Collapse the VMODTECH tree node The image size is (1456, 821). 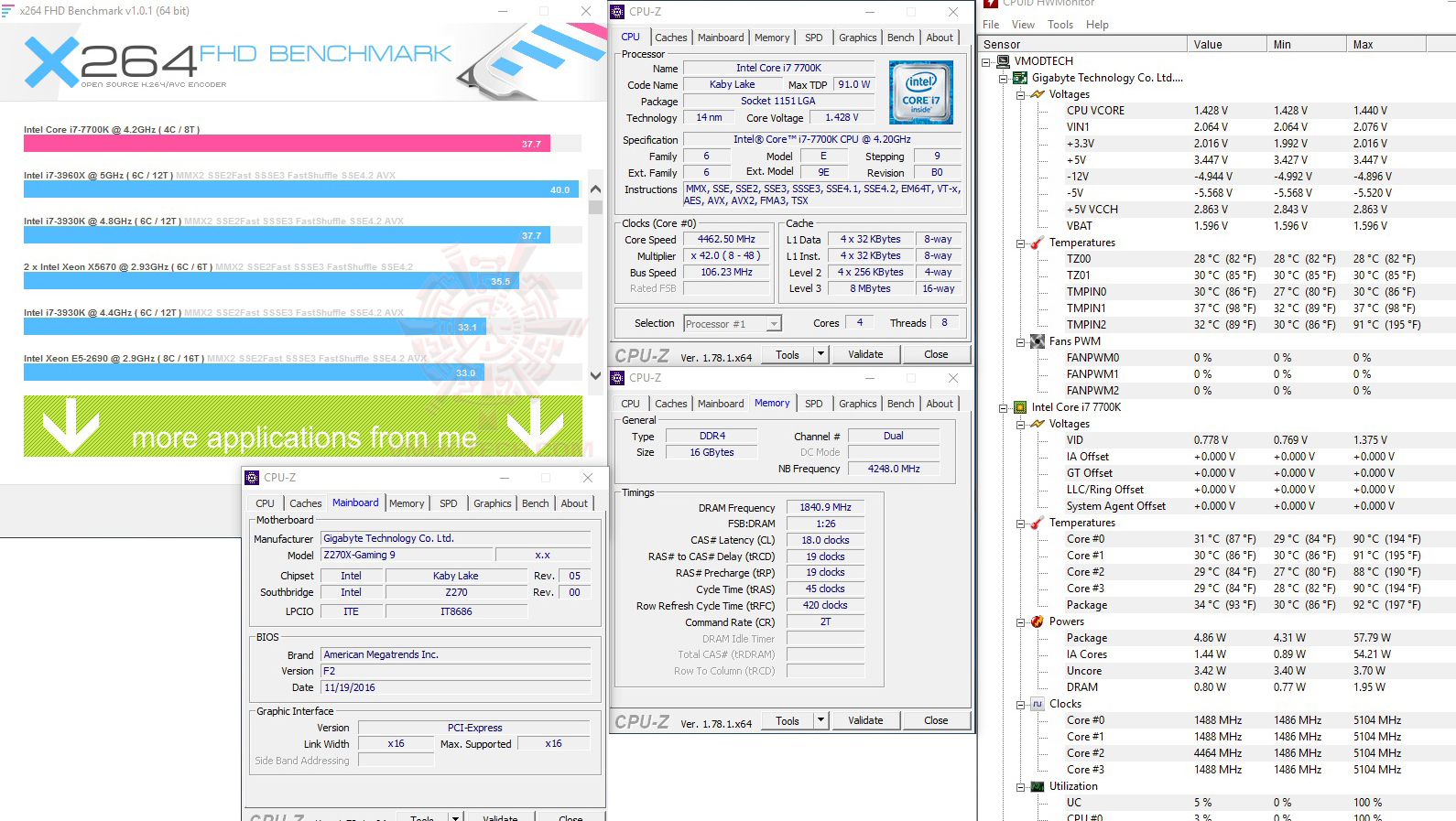coord(986,62)
